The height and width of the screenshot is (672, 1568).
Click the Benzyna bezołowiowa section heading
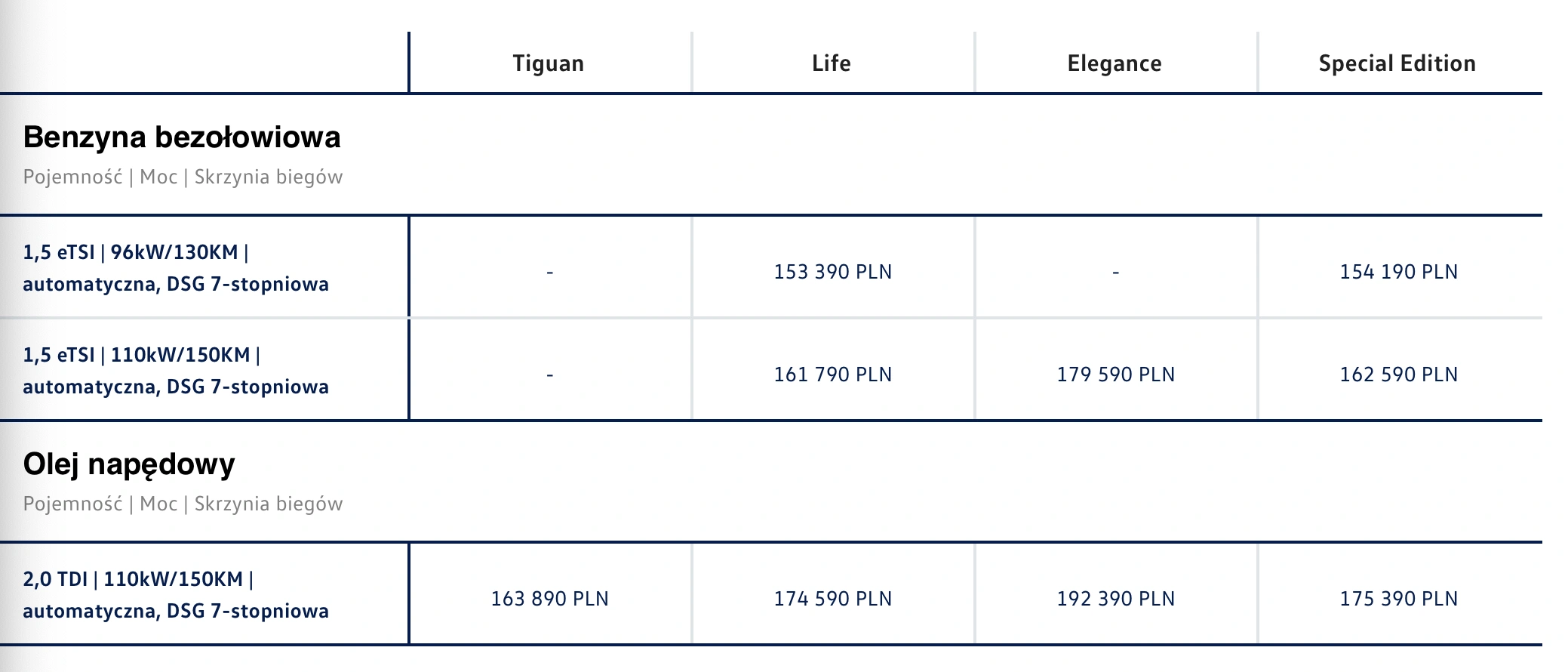click(182, 137)
